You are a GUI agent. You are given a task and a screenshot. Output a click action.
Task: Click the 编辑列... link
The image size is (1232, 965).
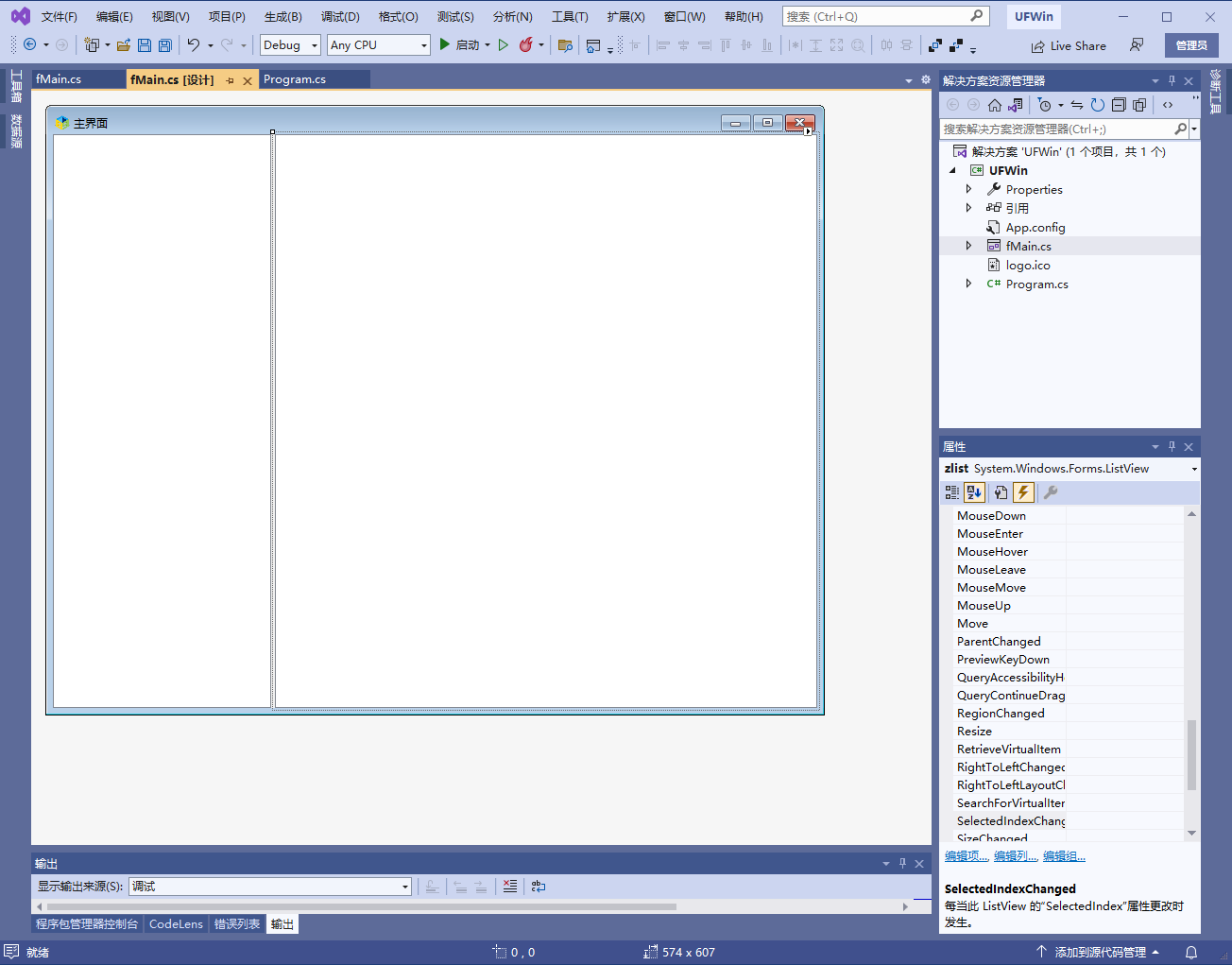(x=1016, y=856)
